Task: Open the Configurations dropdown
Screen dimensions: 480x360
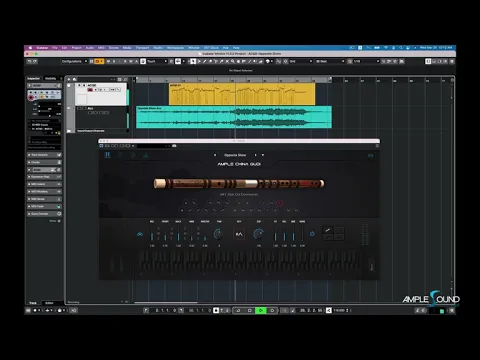Action: point(74,61)
